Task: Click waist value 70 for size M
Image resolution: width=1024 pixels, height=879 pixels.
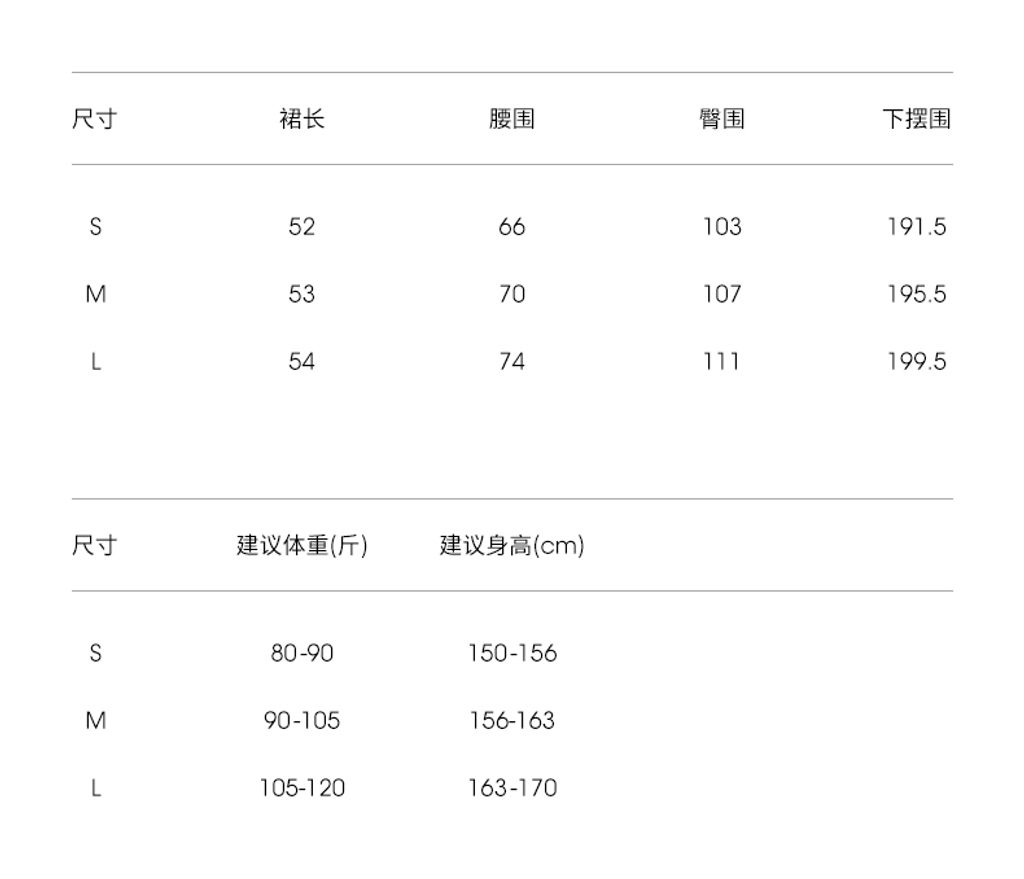Action: point(512,294)
